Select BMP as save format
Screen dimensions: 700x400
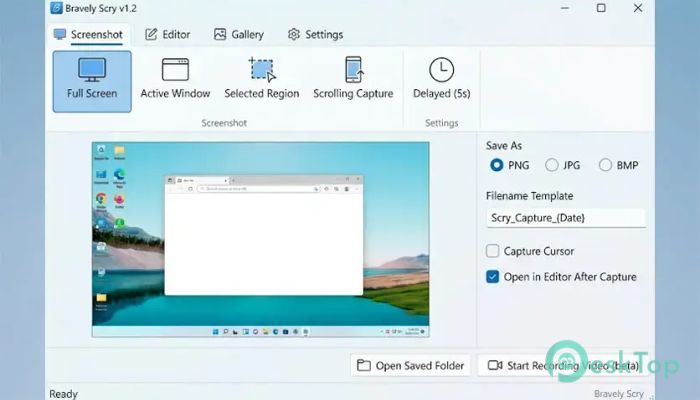619,165
